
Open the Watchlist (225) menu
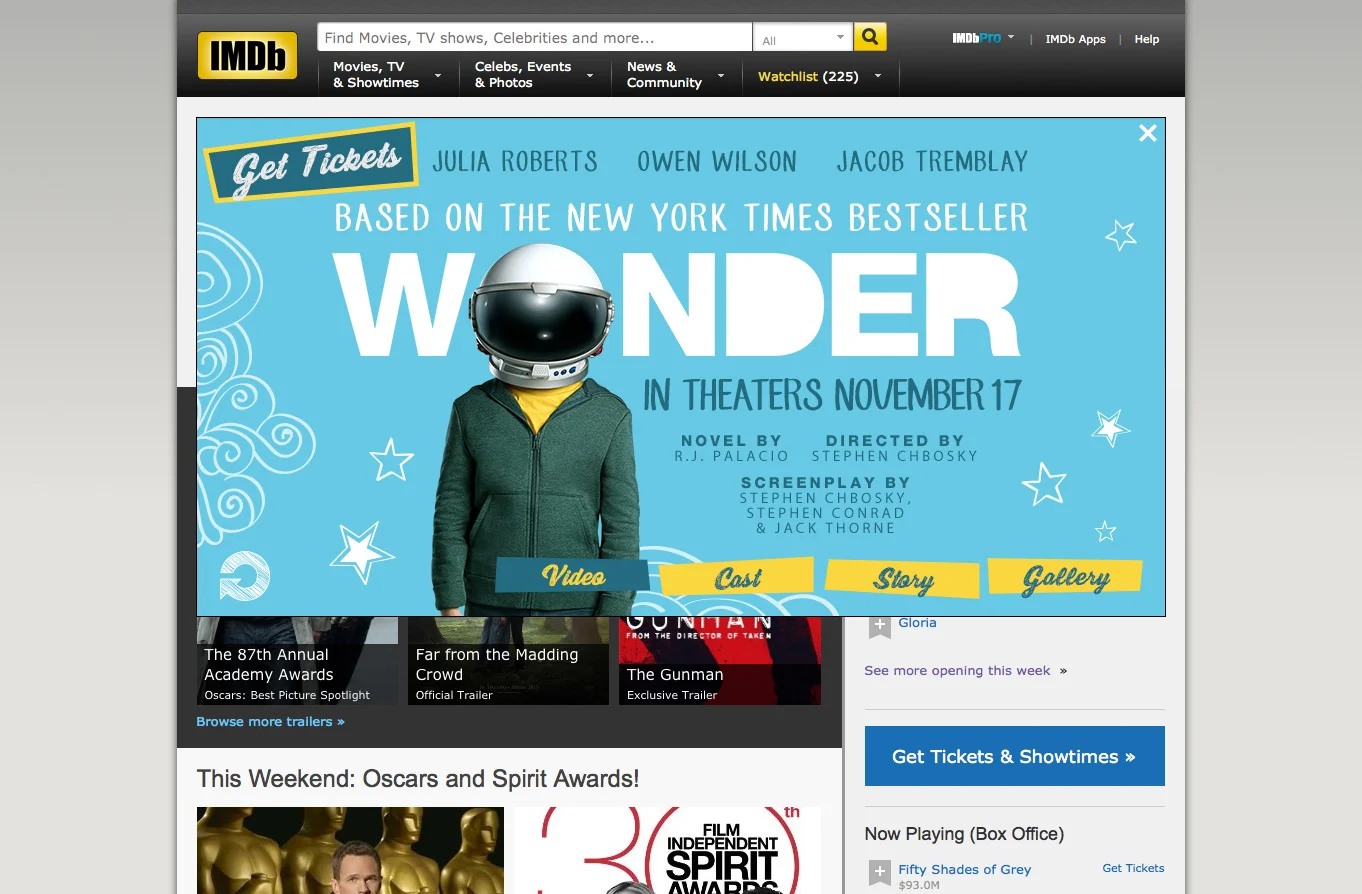[820, 76]
